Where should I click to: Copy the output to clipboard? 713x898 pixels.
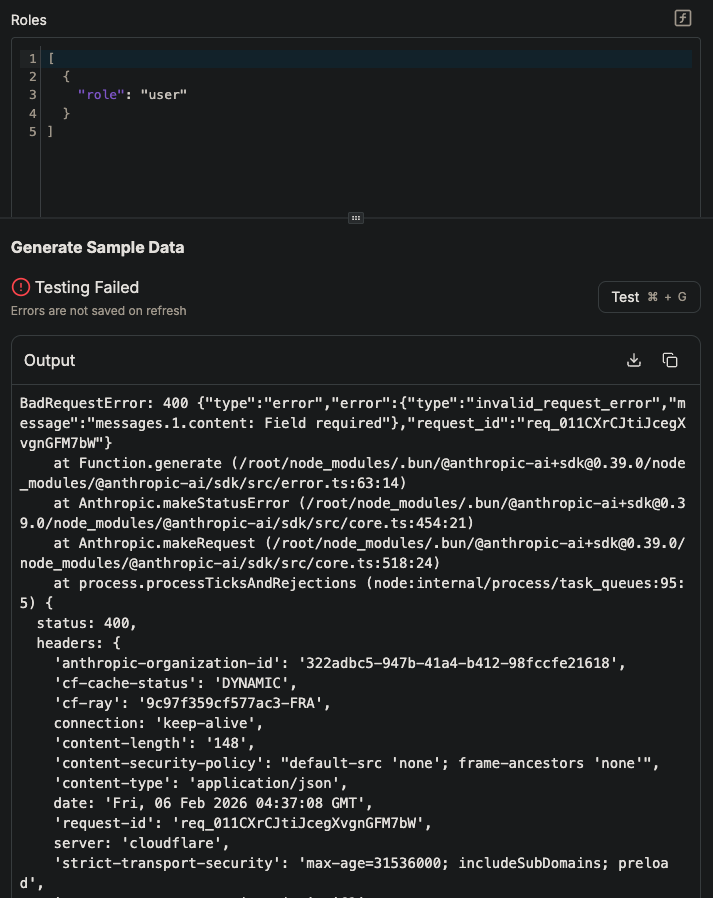[x=670, y=360]
